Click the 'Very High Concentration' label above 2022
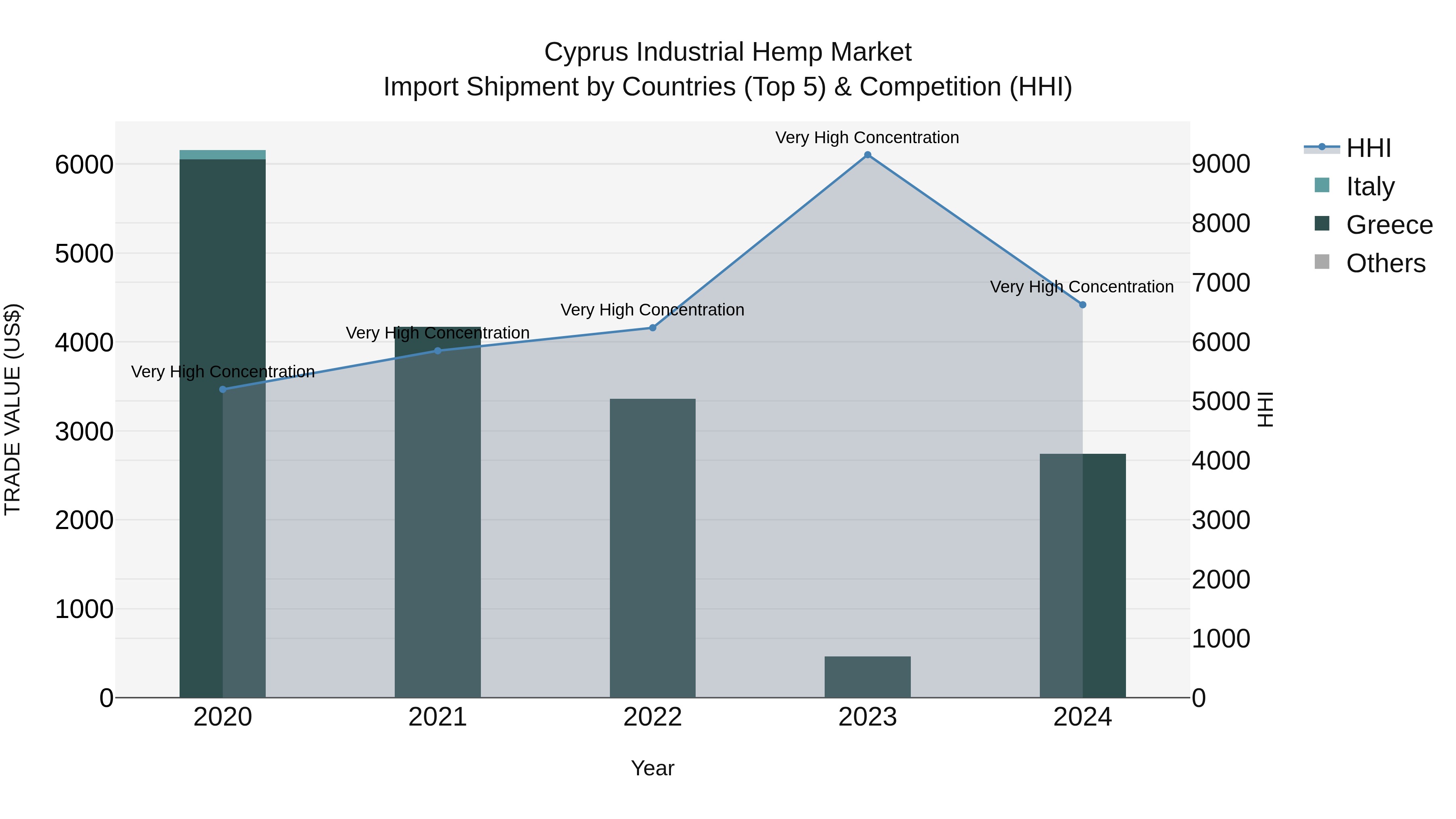The width and height of the screenshot is (1456, 819). coord(652,310)
